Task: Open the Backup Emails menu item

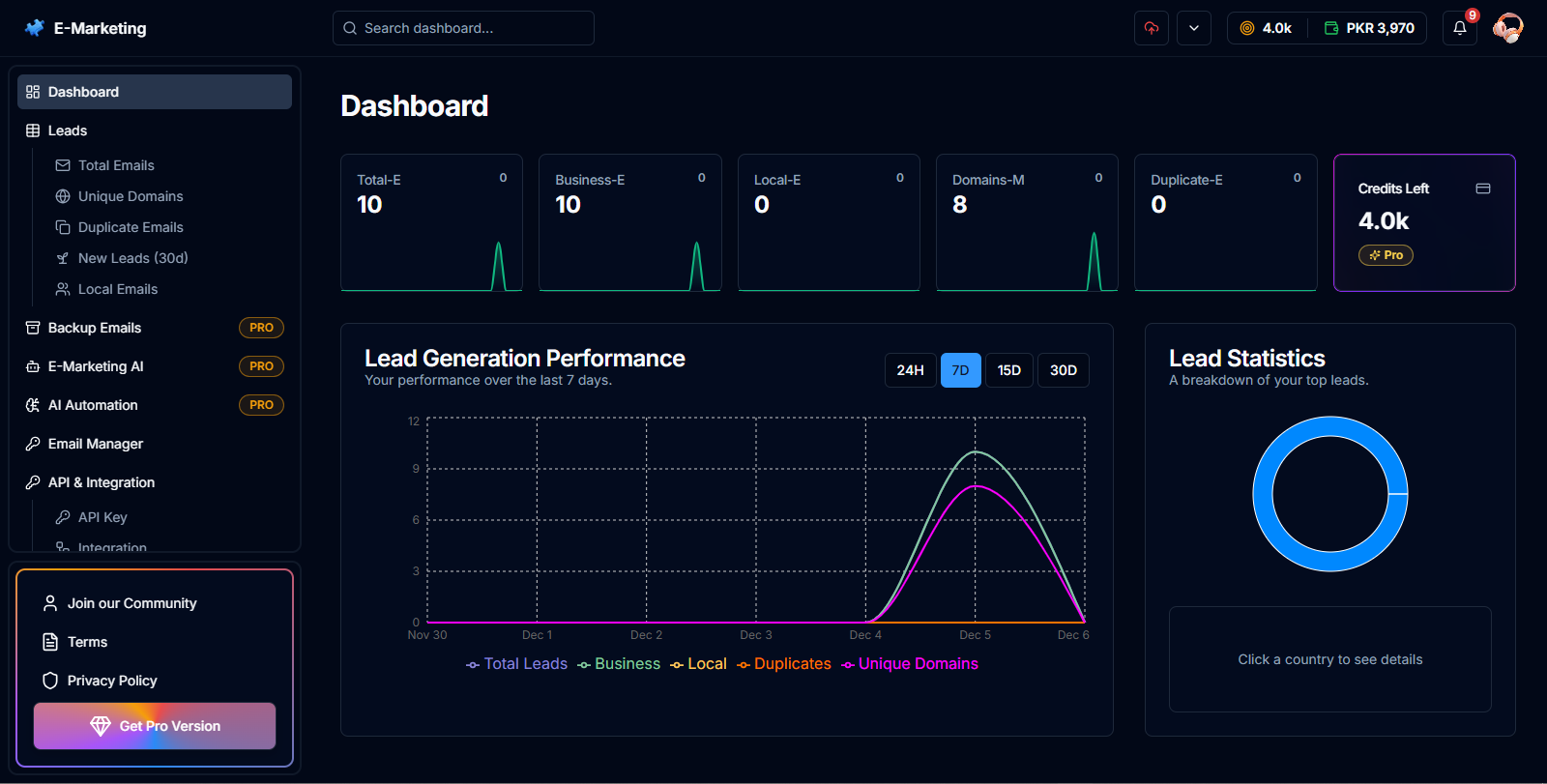Action: coord(155,328)
